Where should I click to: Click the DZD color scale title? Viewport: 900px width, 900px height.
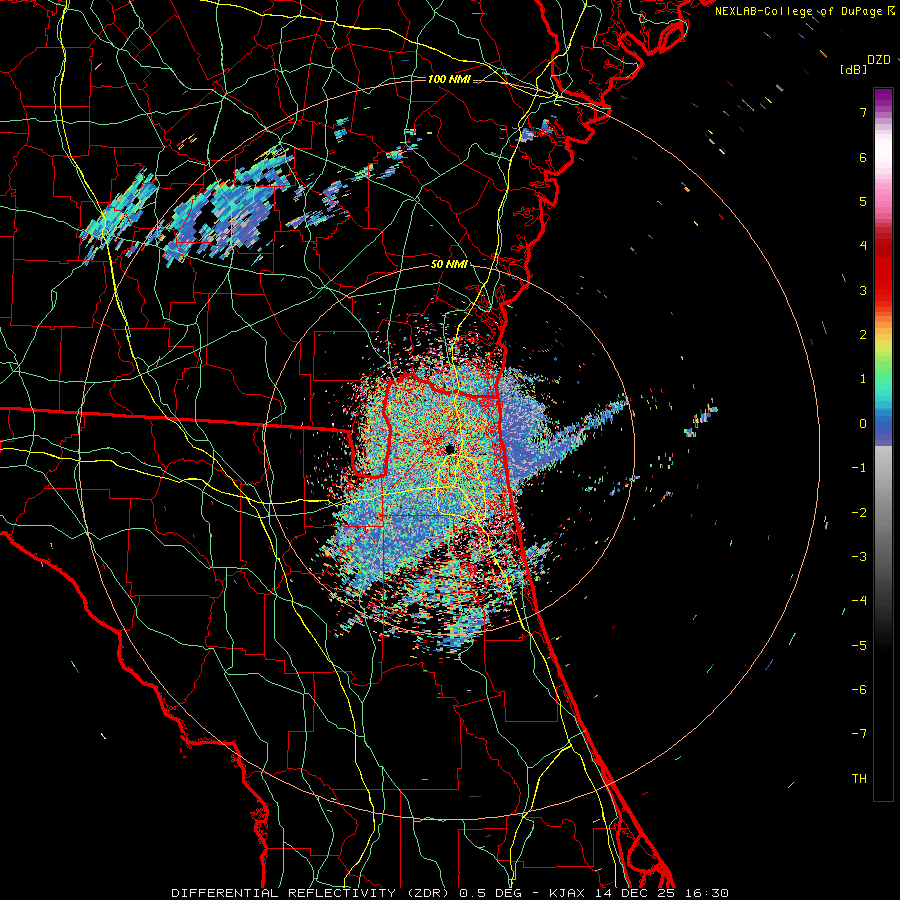(879, 60)
